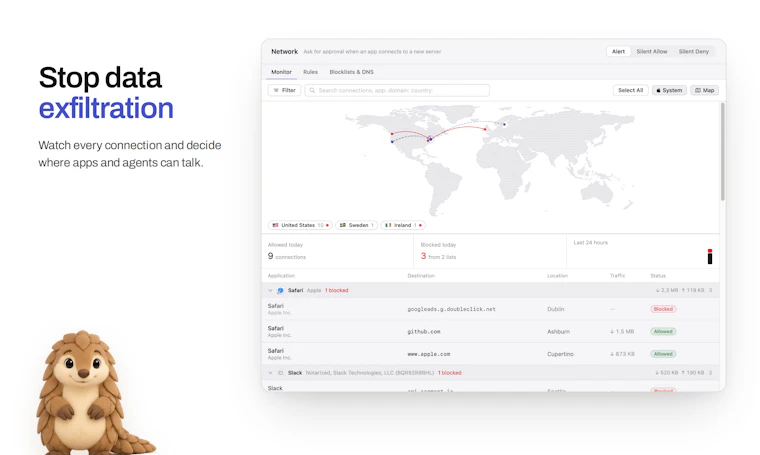
Task: Click the Ireland flag country chip
Action: tap(403, 225)
